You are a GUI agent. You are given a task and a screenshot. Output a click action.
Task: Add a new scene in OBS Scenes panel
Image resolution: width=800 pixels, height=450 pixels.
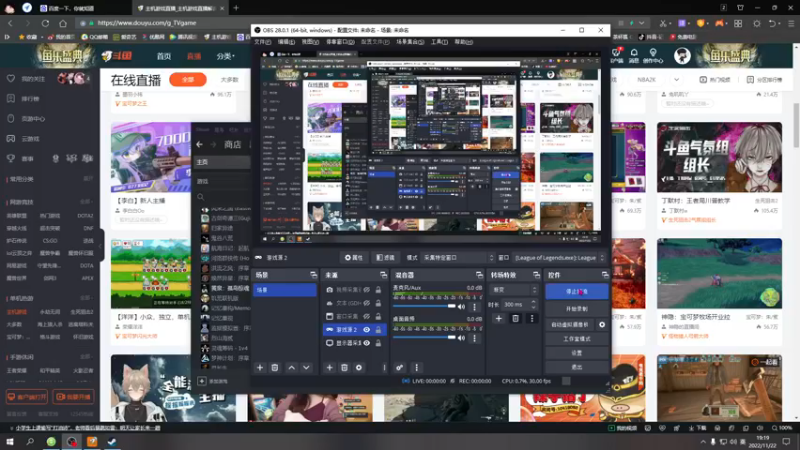point(260,367)
